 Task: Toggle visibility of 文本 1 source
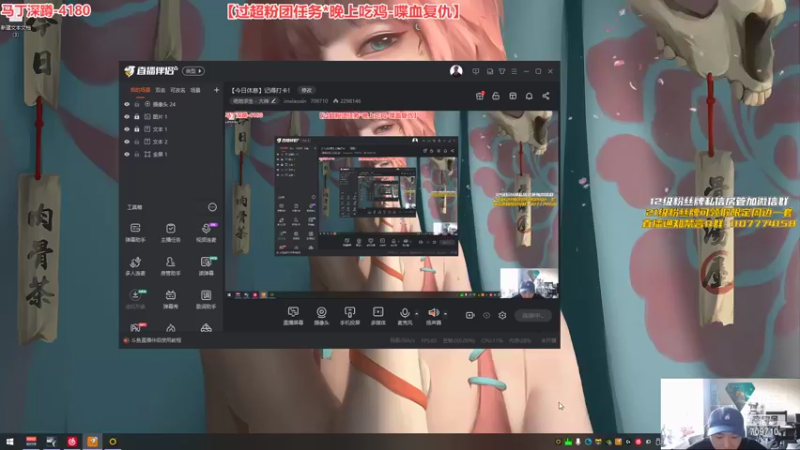127,129
